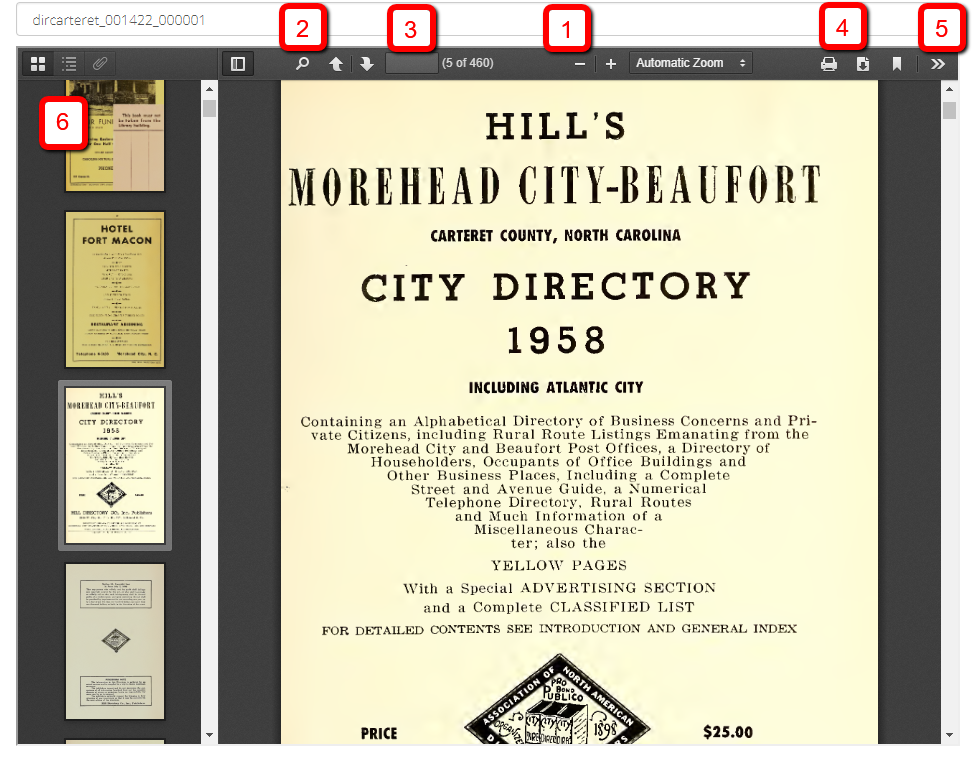Click the 'YELLOW PAGES' line
The height and width of the screenshot is (759, 976).
coord(558,565)
